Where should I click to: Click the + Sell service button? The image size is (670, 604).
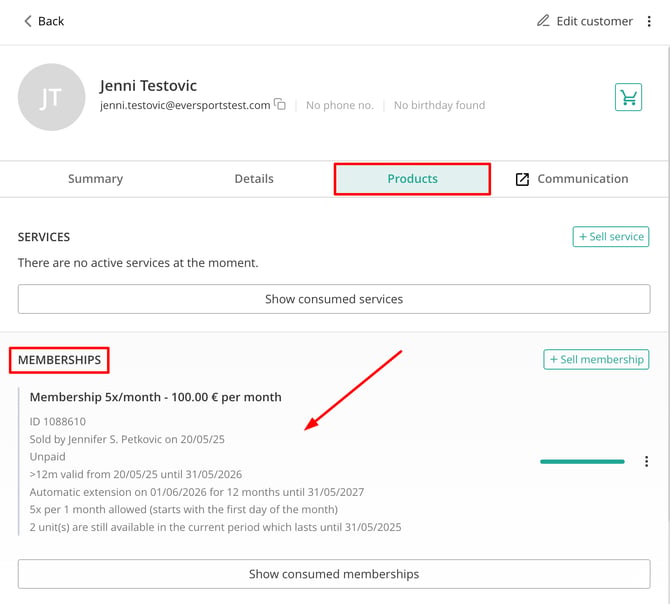[611, 237]
